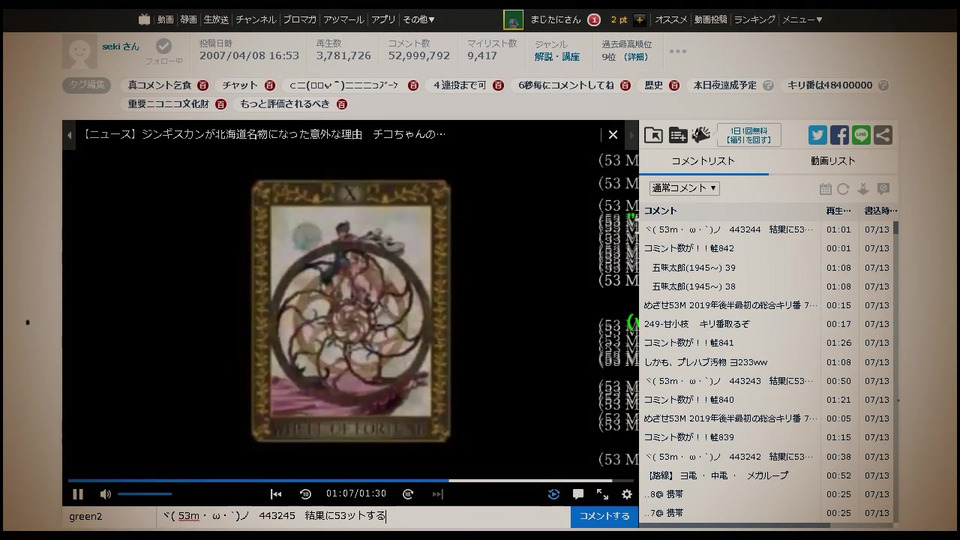The width and height of the screenshot is (960, 540).
Task: Open the 歴史 tag
Action: 654,85
